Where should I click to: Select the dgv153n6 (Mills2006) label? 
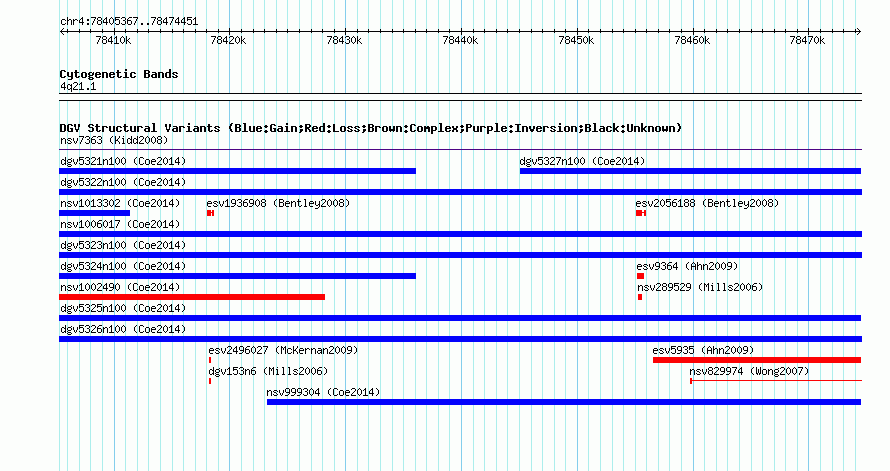point(268,371)
